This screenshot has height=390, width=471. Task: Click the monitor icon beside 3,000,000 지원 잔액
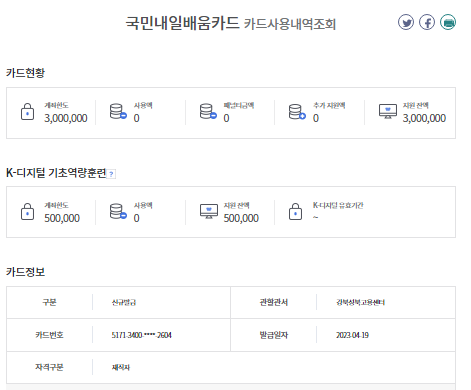click(x=388, y=111)
